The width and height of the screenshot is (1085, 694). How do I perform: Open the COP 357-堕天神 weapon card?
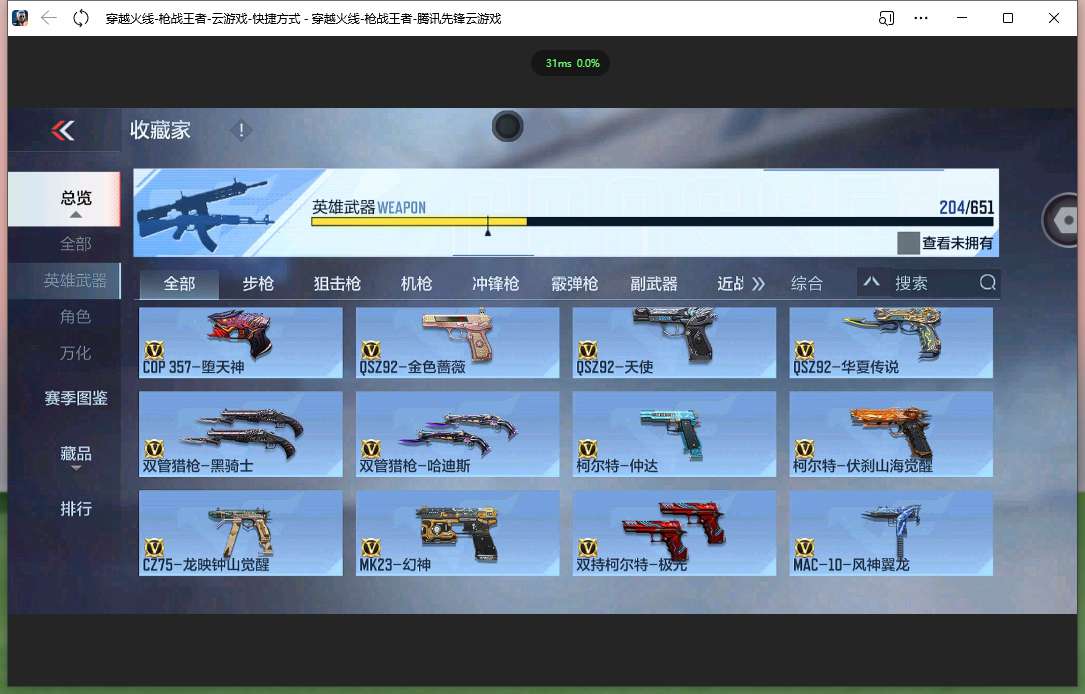pyautogui.click(x=240, y=343)
